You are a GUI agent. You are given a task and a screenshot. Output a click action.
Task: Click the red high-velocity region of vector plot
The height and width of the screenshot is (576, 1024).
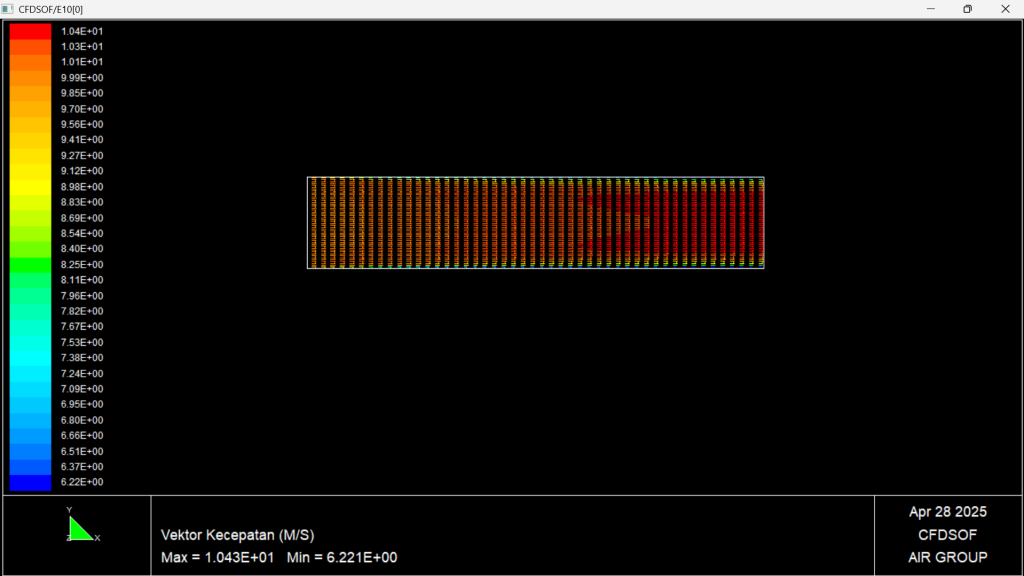coord(690,222)
